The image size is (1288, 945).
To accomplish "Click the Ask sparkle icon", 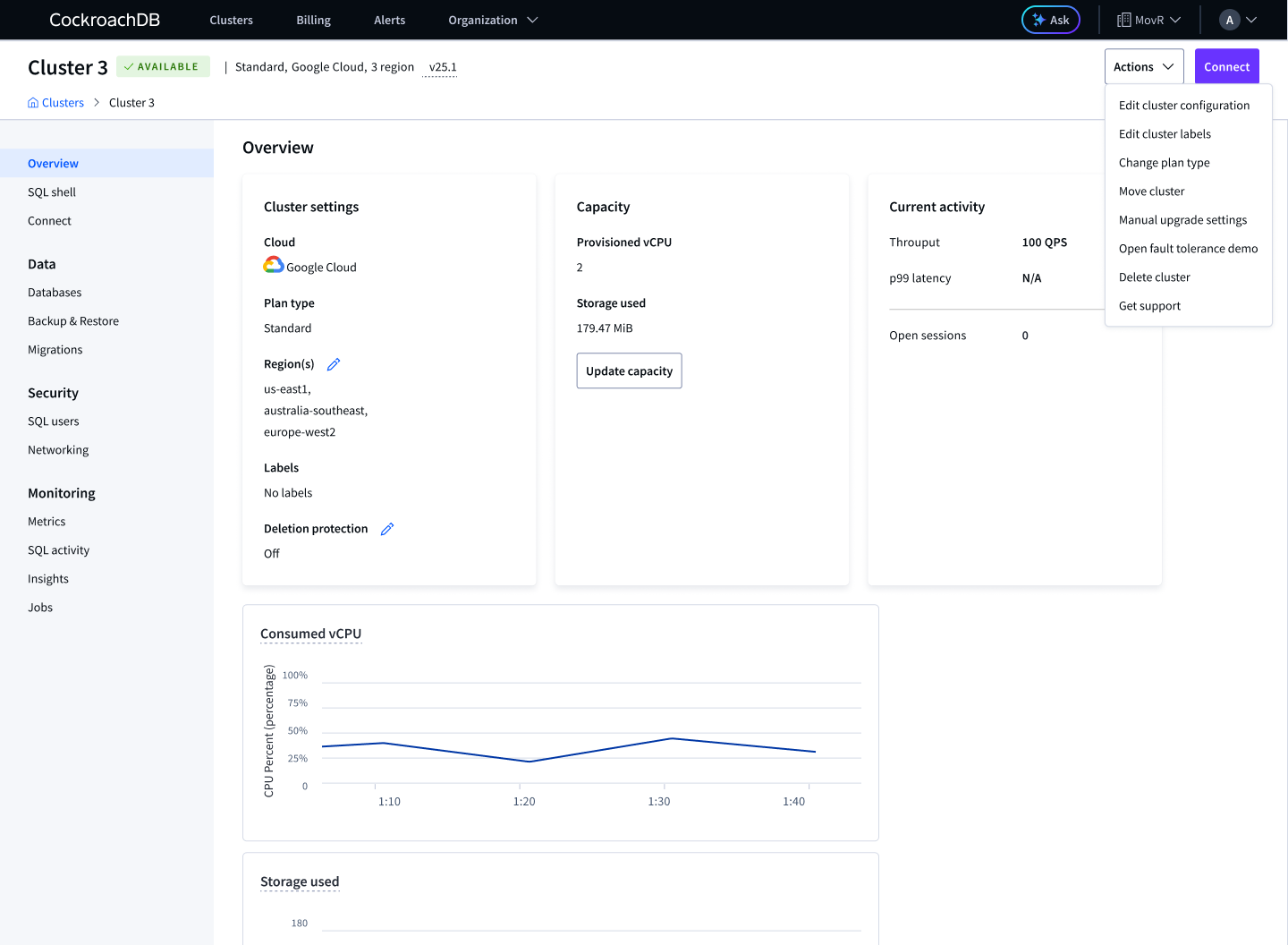I will click(x=1038, y=20).
